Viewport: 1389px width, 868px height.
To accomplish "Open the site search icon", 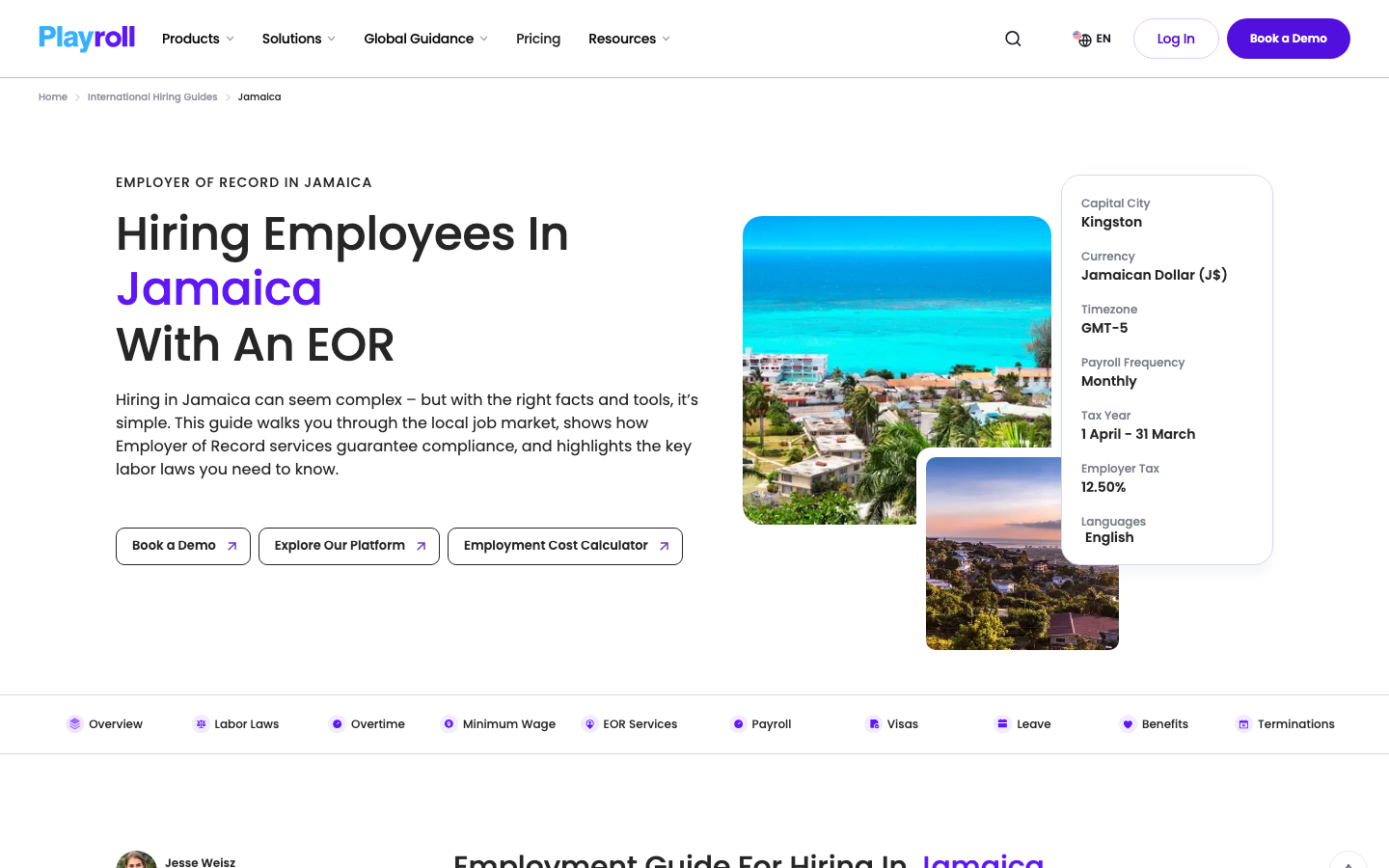I will click(x=1013, y=39).
